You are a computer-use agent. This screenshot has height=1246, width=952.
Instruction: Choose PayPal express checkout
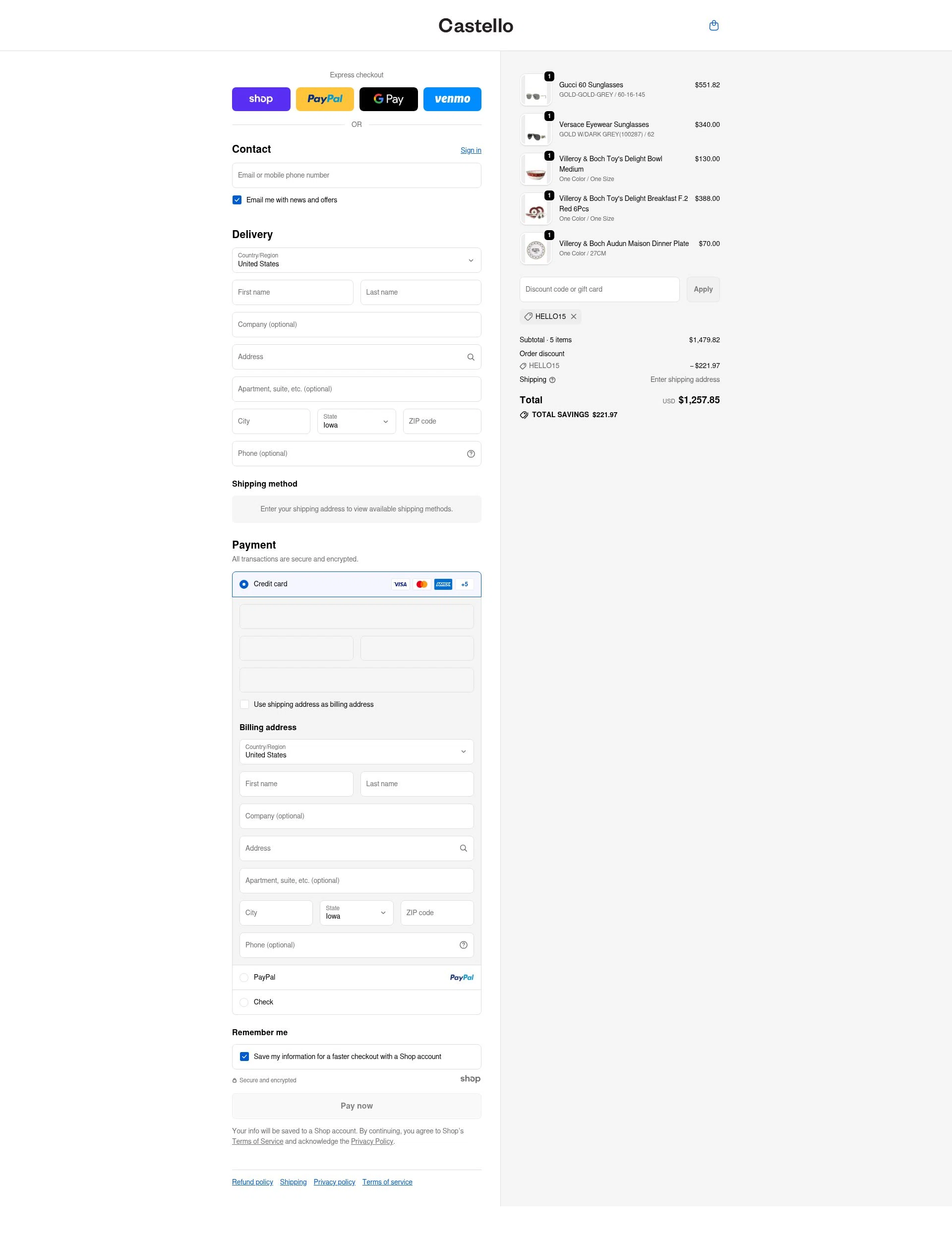325,99
